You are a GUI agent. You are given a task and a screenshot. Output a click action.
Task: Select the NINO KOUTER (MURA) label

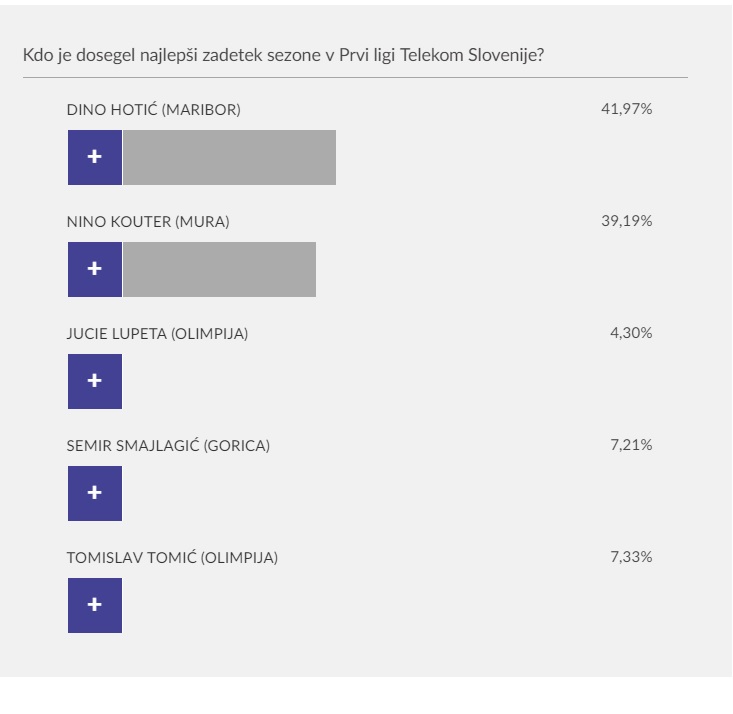click(x=148, y=222)
